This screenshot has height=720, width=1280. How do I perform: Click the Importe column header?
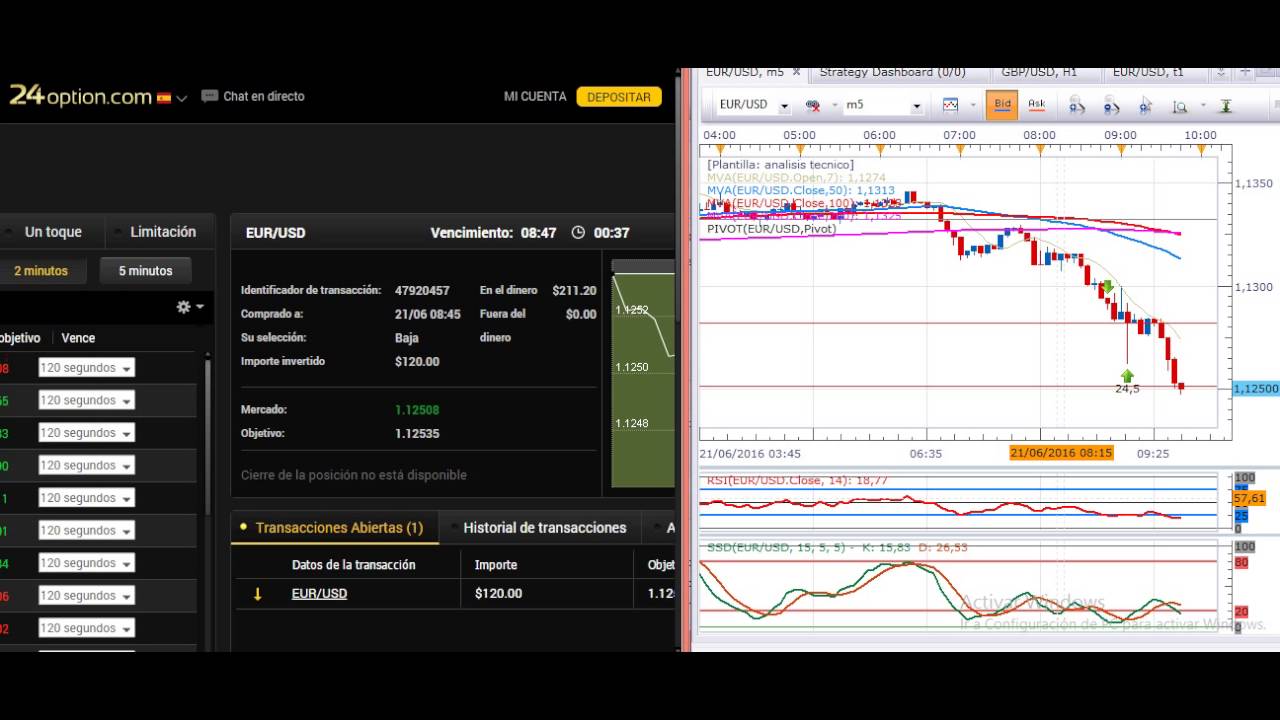(x=496, y=565)
